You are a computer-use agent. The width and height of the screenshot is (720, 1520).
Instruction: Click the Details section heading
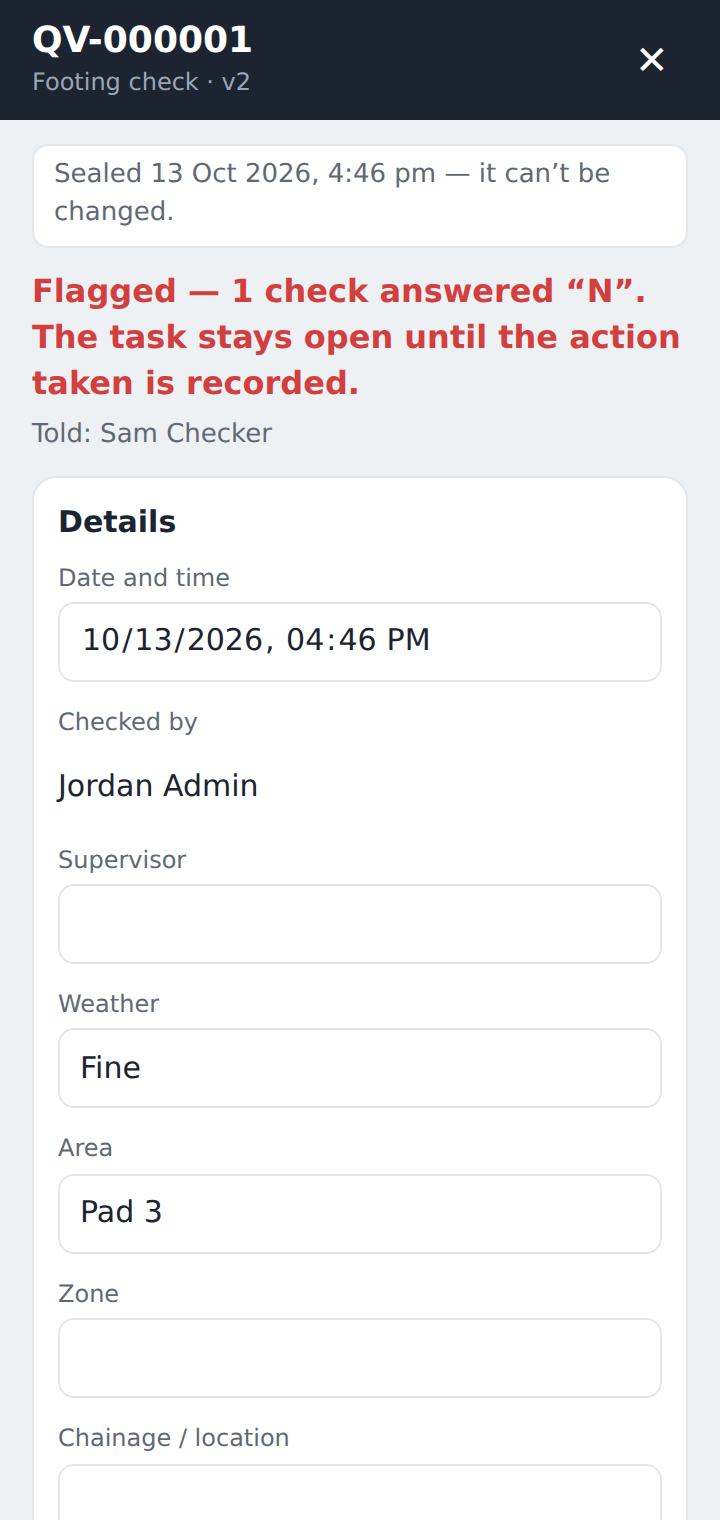[117, 522]
